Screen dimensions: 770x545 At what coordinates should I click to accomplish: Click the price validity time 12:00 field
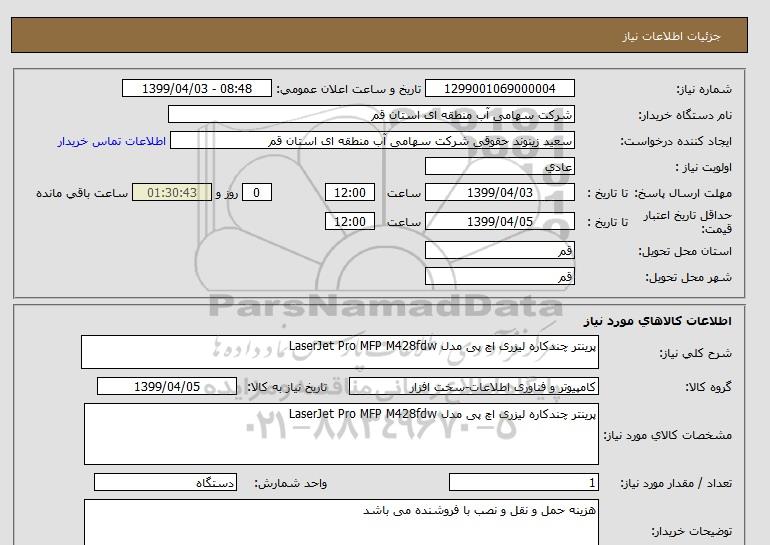[x=350, y=221]
